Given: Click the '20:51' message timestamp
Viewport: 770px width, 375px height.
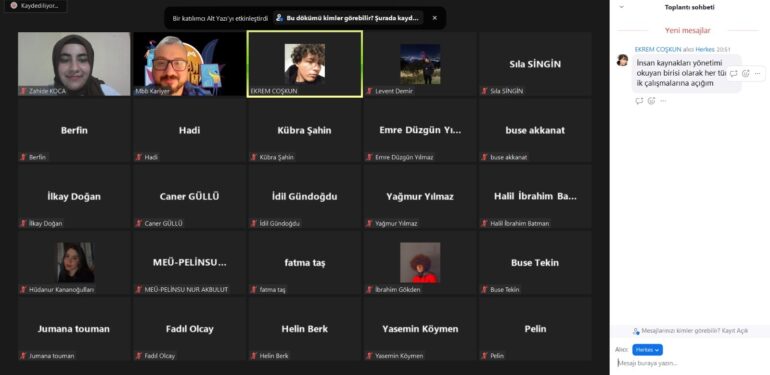Looking at the screenshot, I should point(723,50).
